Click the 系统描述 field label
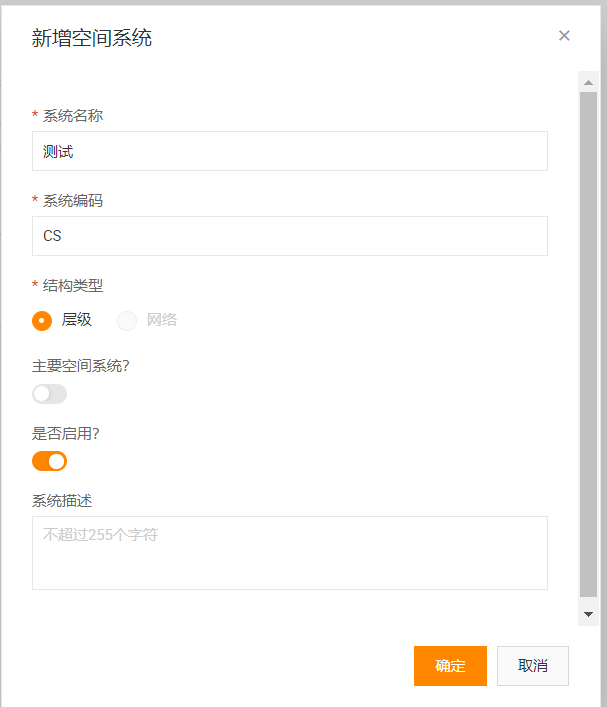607x707 pixels. (62, 501)
